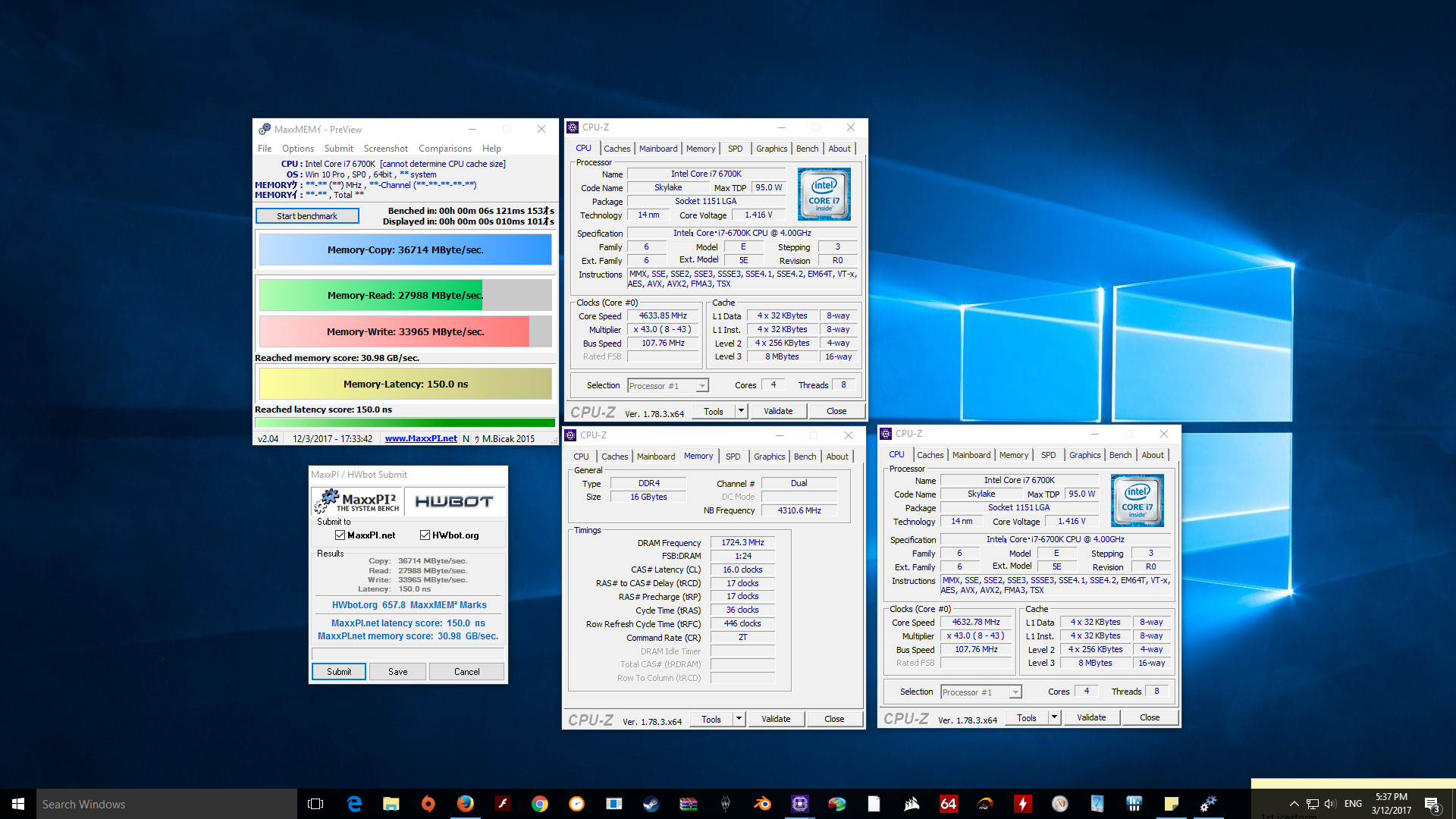Open the www.MaxxPI.net link
This screenshot has width=1456, height=819.
(x=421, y=438)
